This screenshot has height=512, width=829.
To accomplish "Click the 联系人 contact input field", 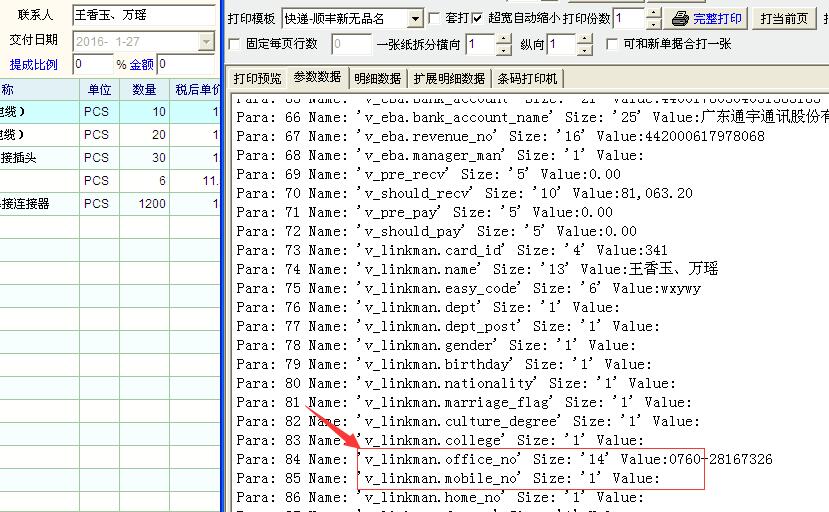I will [143, 15].
